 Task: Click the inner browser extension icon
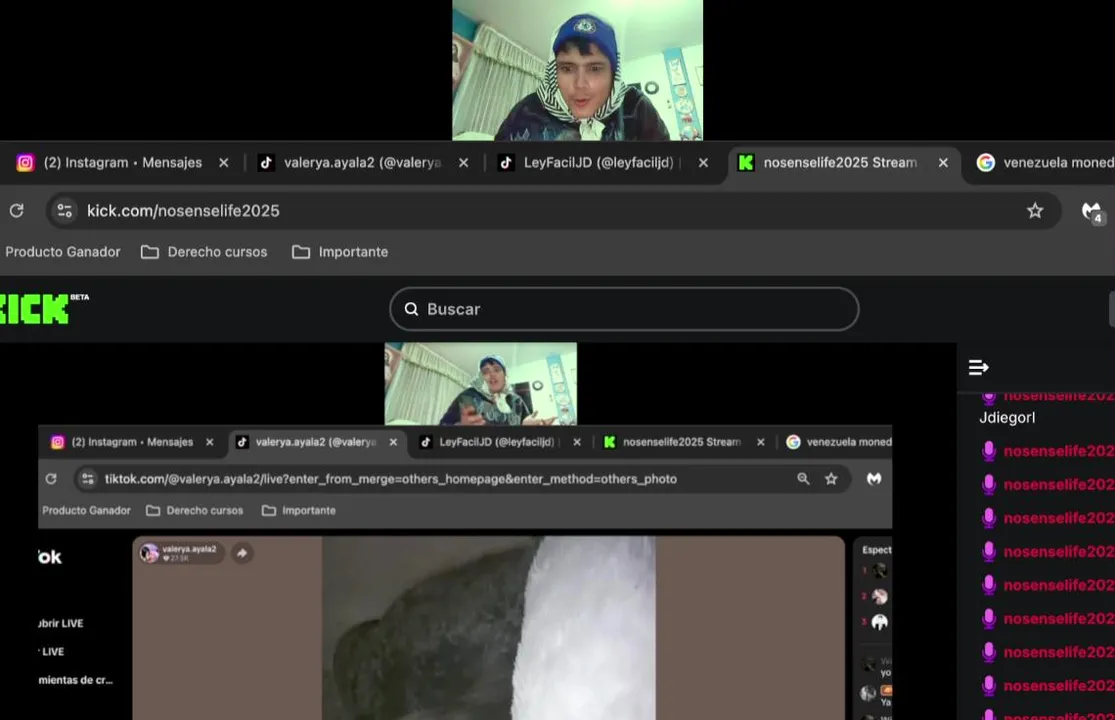874,479
